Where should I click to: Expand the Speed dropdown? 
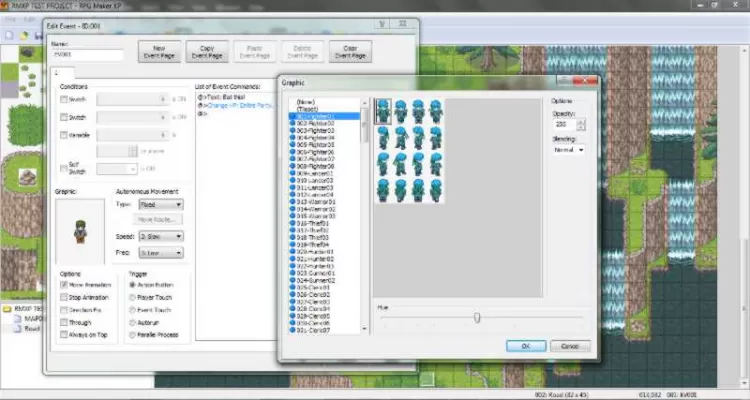pyautogui.click(x=161, y=237)
